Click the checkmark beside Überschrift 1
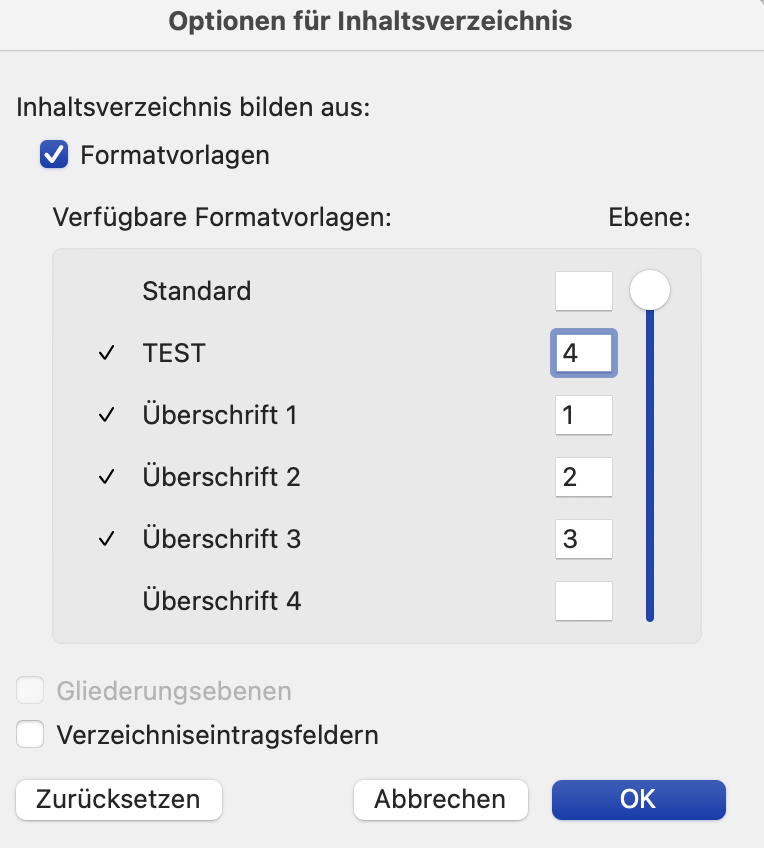 [107, 415]
